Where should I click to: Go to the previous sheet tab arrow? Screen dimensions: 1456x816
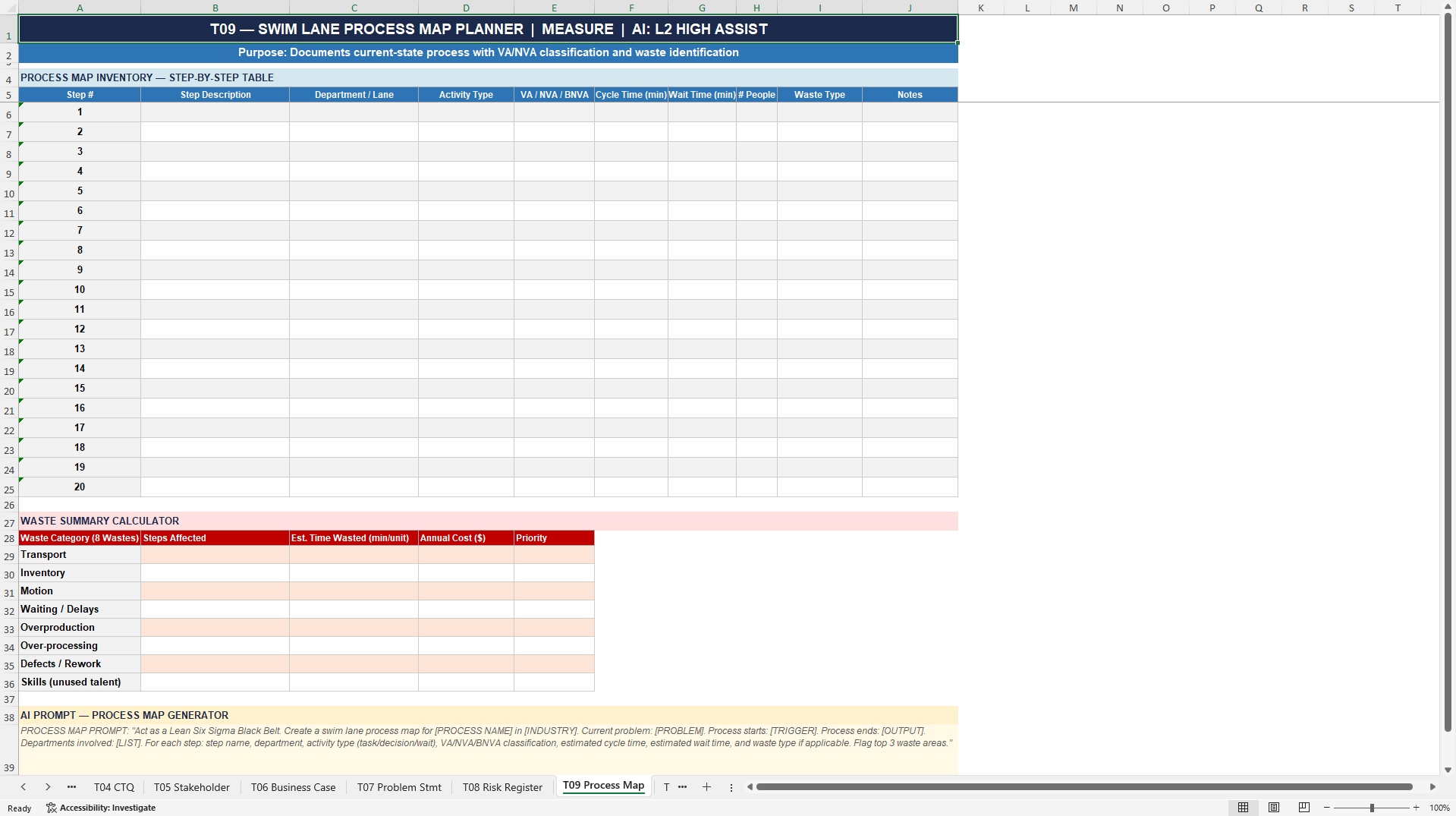[24, 787]
